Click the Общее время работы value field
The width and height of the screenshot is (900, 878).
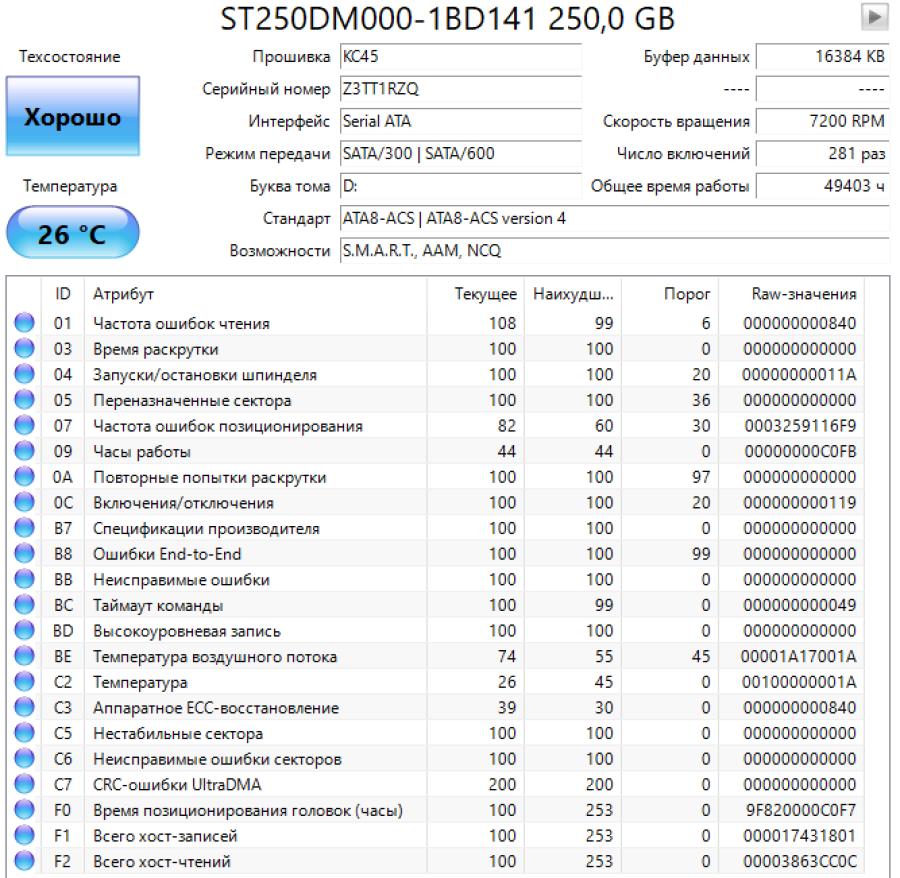coord(823,186)
